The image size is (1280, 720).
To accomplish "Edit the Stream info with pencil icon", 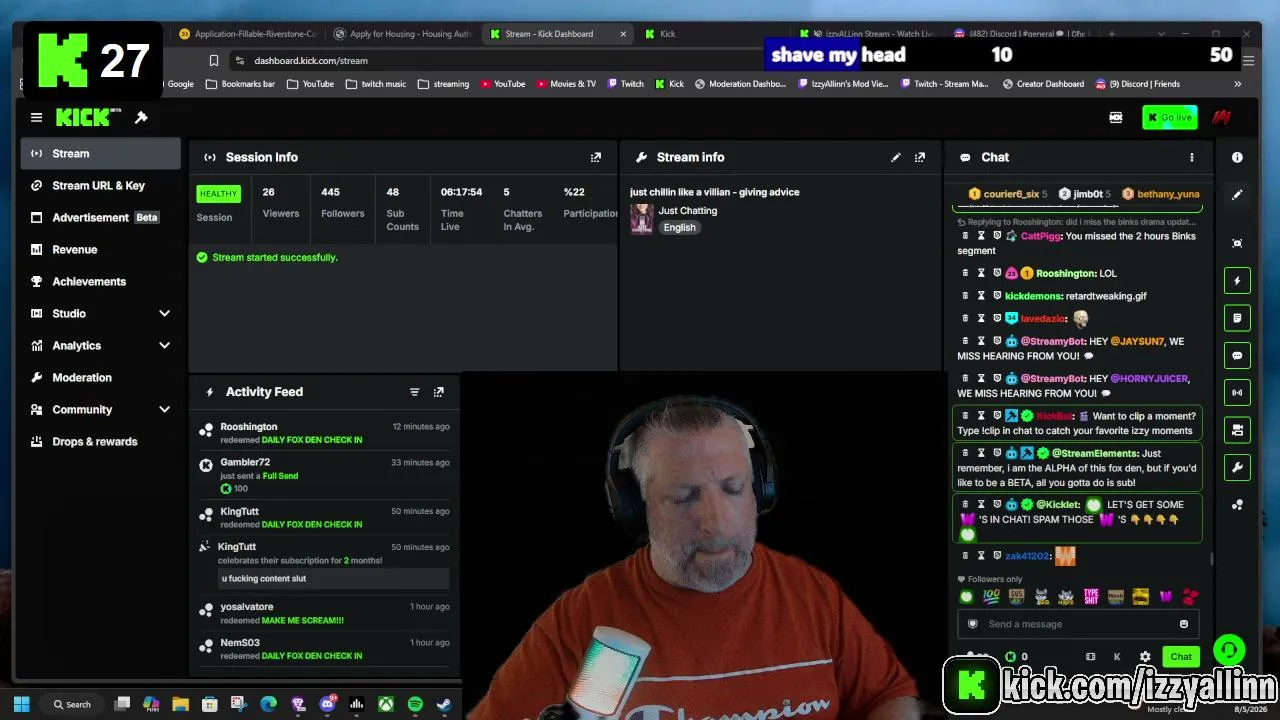I will (x=896, y=157).
